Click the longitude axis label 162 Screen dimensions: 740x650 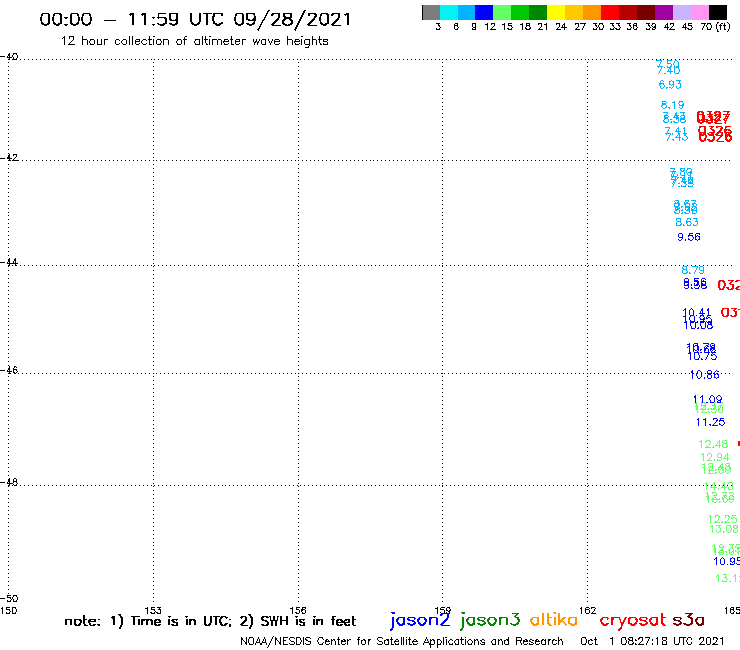click(588, 610)
